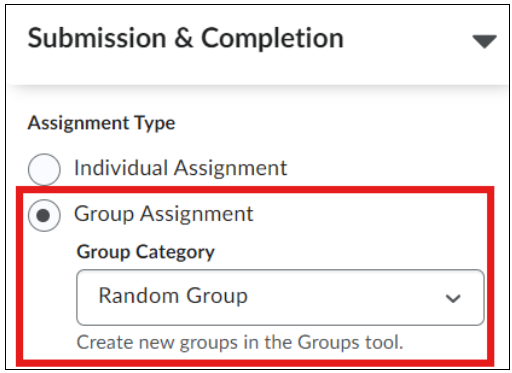Click the black downward triangle icon

click(x=484, y=42)
